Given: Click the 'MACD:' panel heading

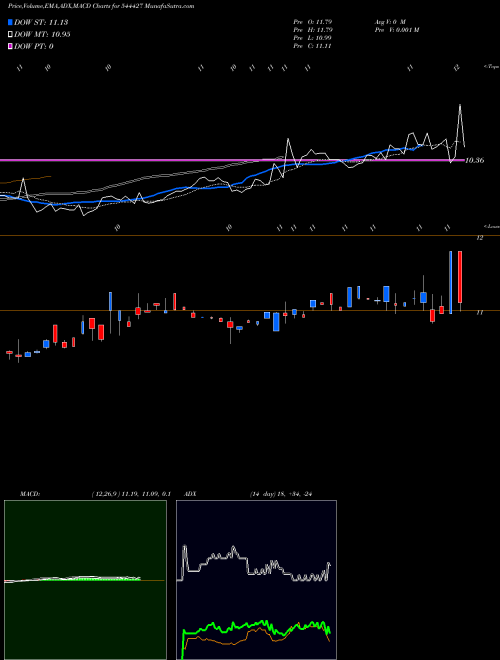Looking at the screenshot, I should point(30,494).
